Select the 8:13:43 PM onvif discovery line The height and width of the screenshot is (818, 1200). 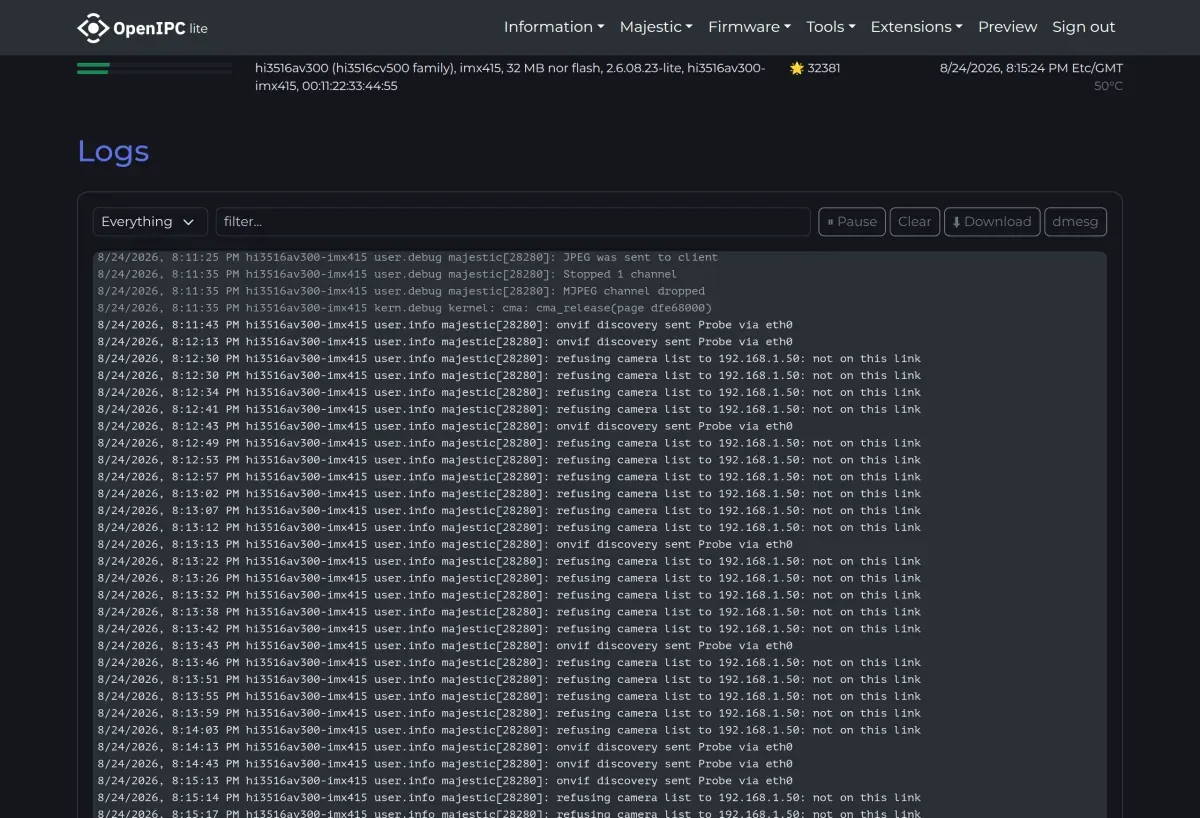[445, 645]
